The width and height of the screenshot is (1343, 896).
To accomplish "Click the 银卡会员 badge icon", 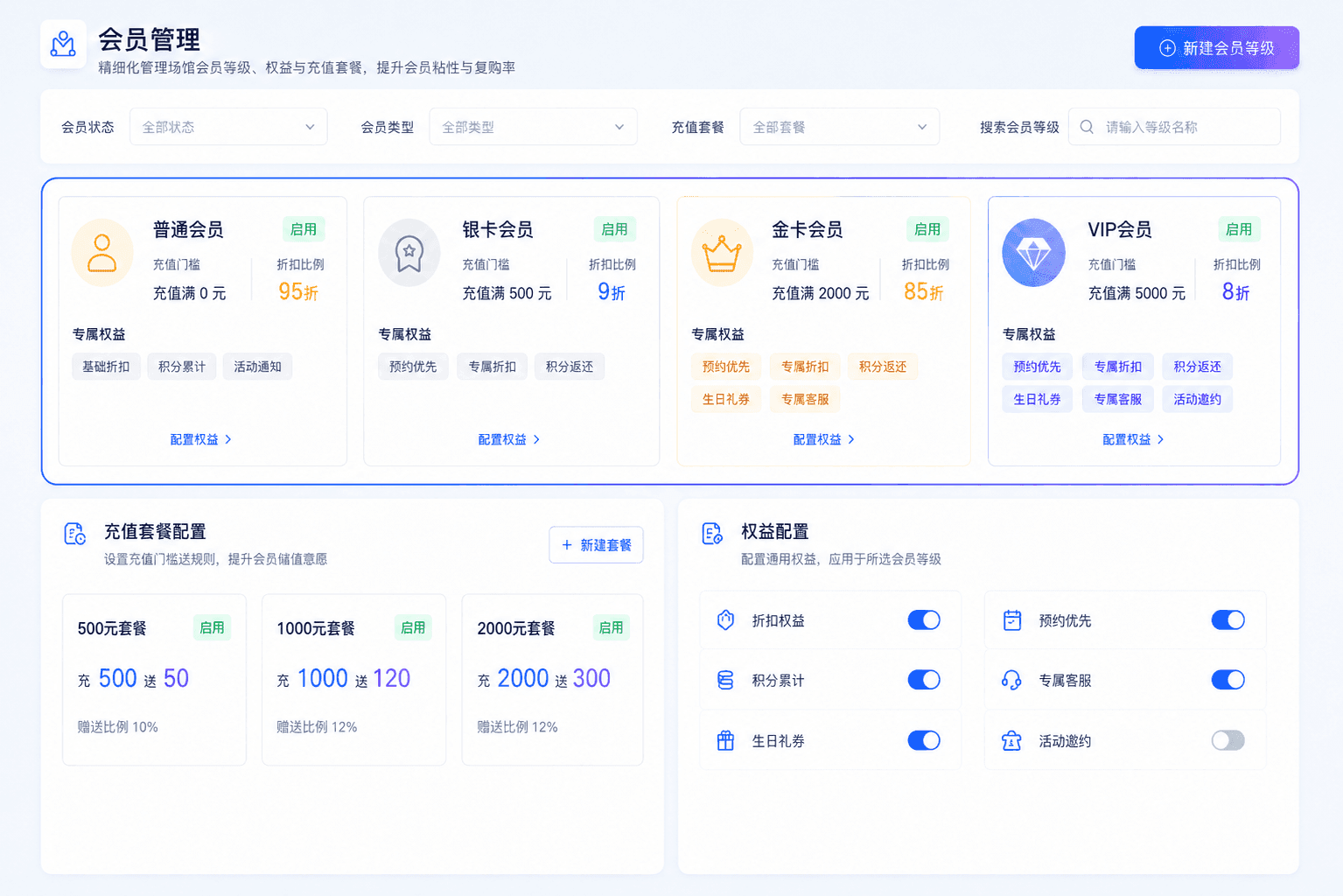I will 409,253.
